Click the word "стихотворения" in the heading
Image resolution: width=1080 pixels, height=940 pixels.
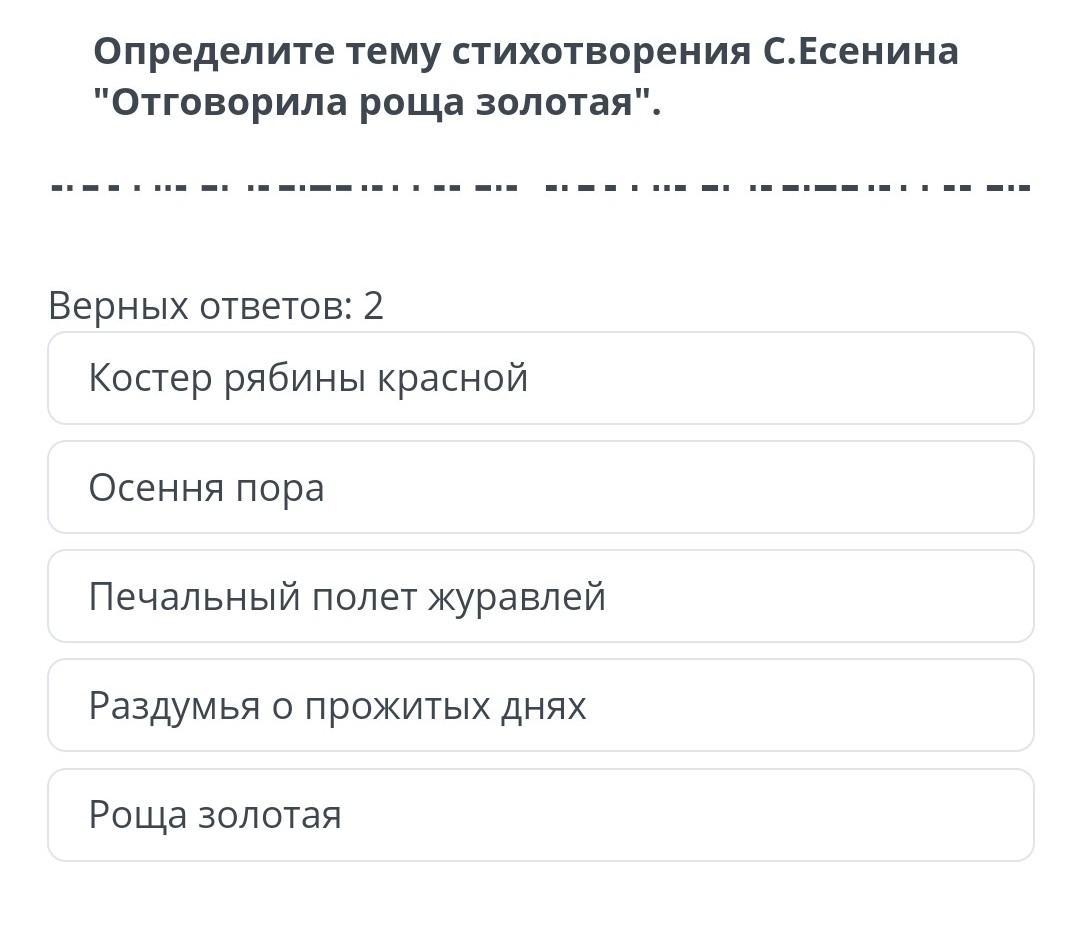pyautogui.click(x=600, y=51)
